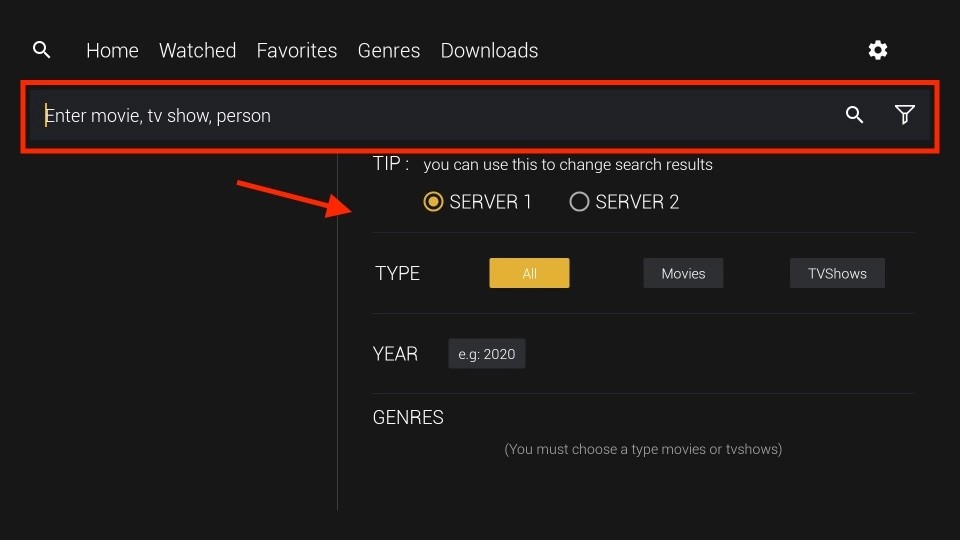Open settings via gear icon
This screenshot has width=960, height=540.
pos(878,50)
